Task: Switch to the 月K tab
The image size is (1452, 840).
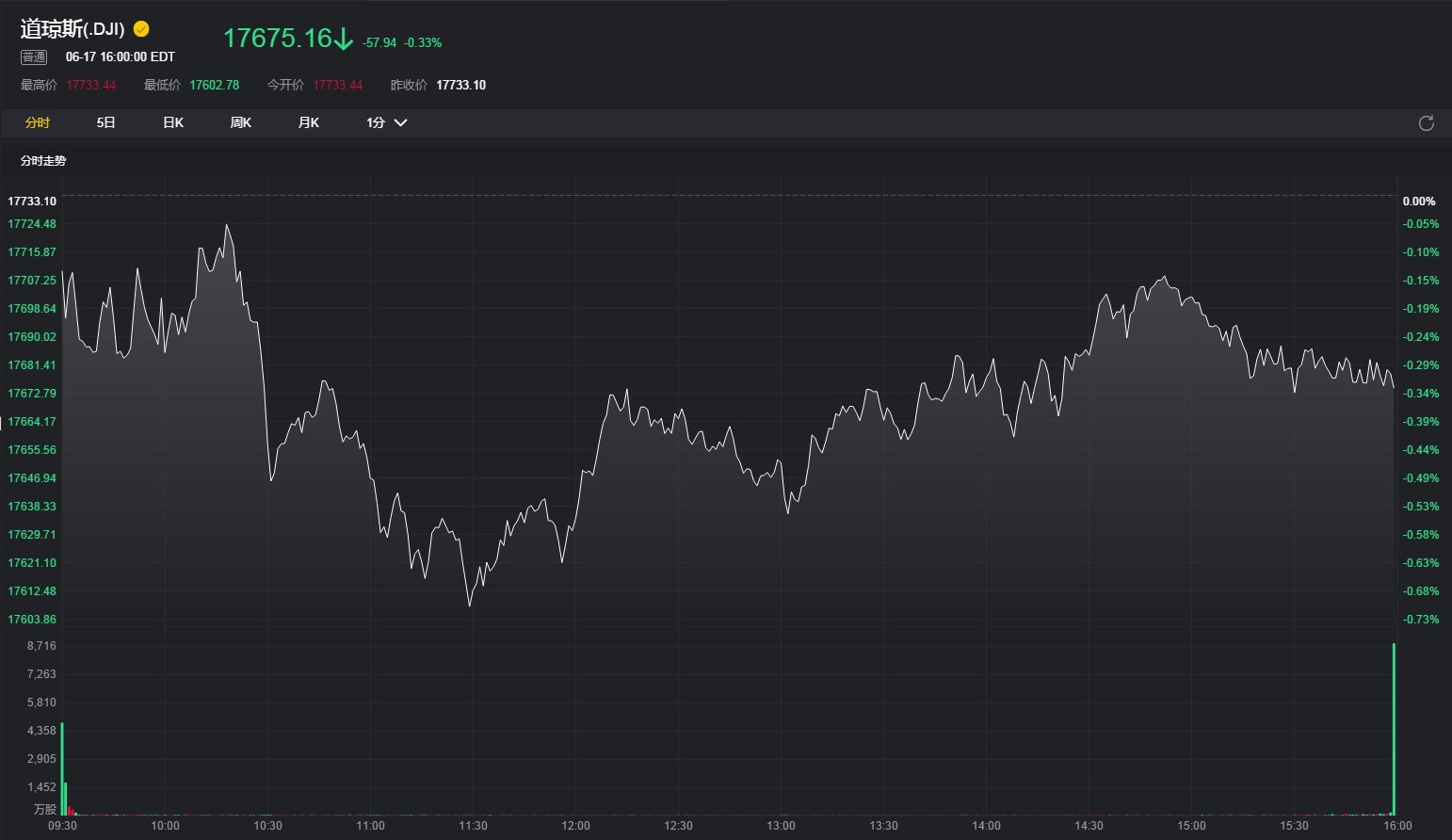Action: coord(309,122)
